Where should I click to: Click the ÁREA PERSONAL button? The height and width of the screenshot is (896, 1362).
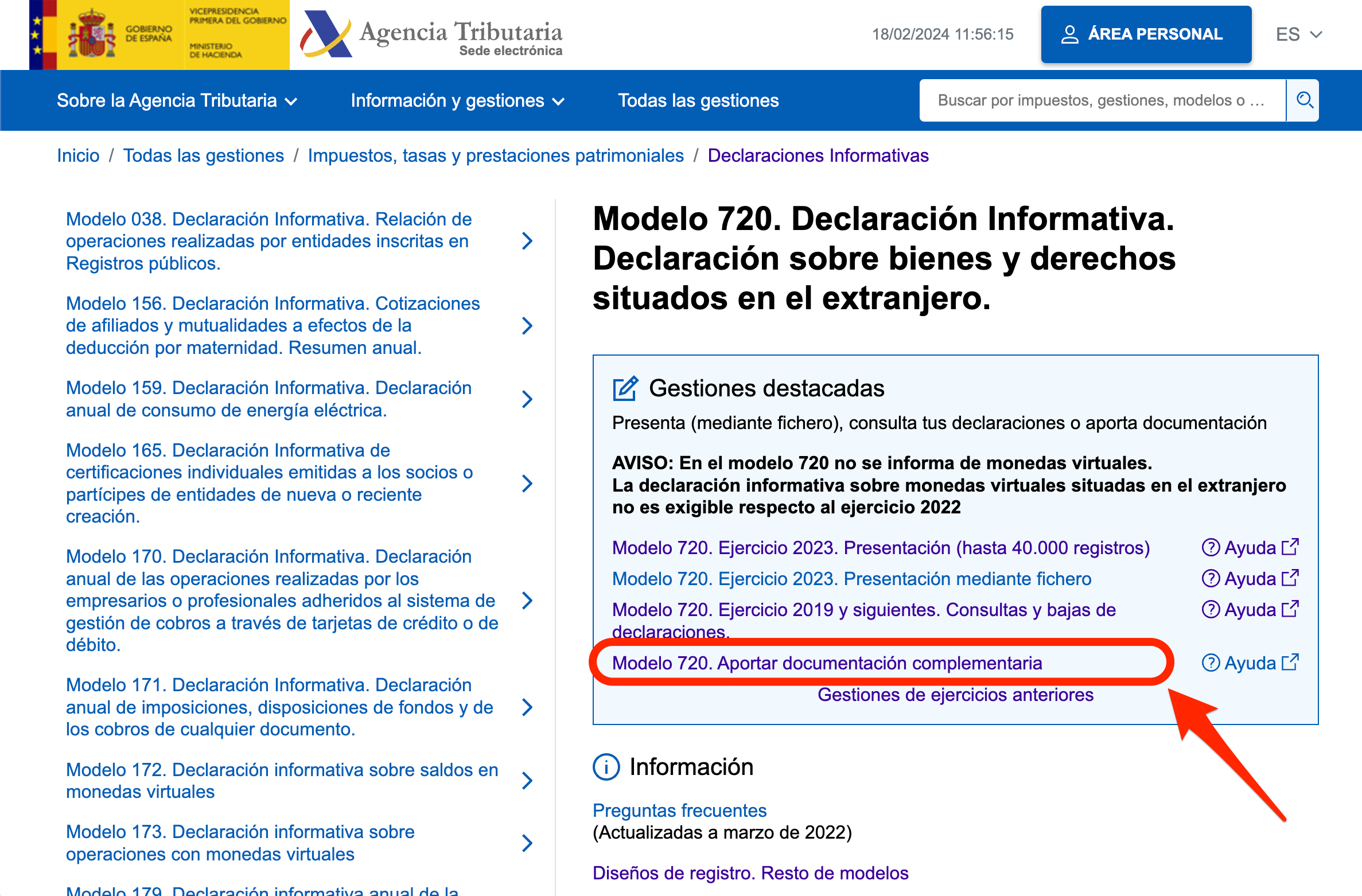point(1146,34)
